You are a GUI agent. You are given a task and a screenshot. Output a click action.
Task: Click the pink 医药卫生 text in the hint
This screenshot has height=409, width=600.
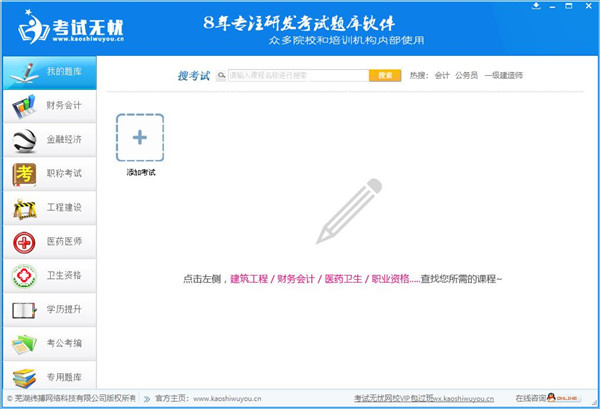click(x=343, y=279)
